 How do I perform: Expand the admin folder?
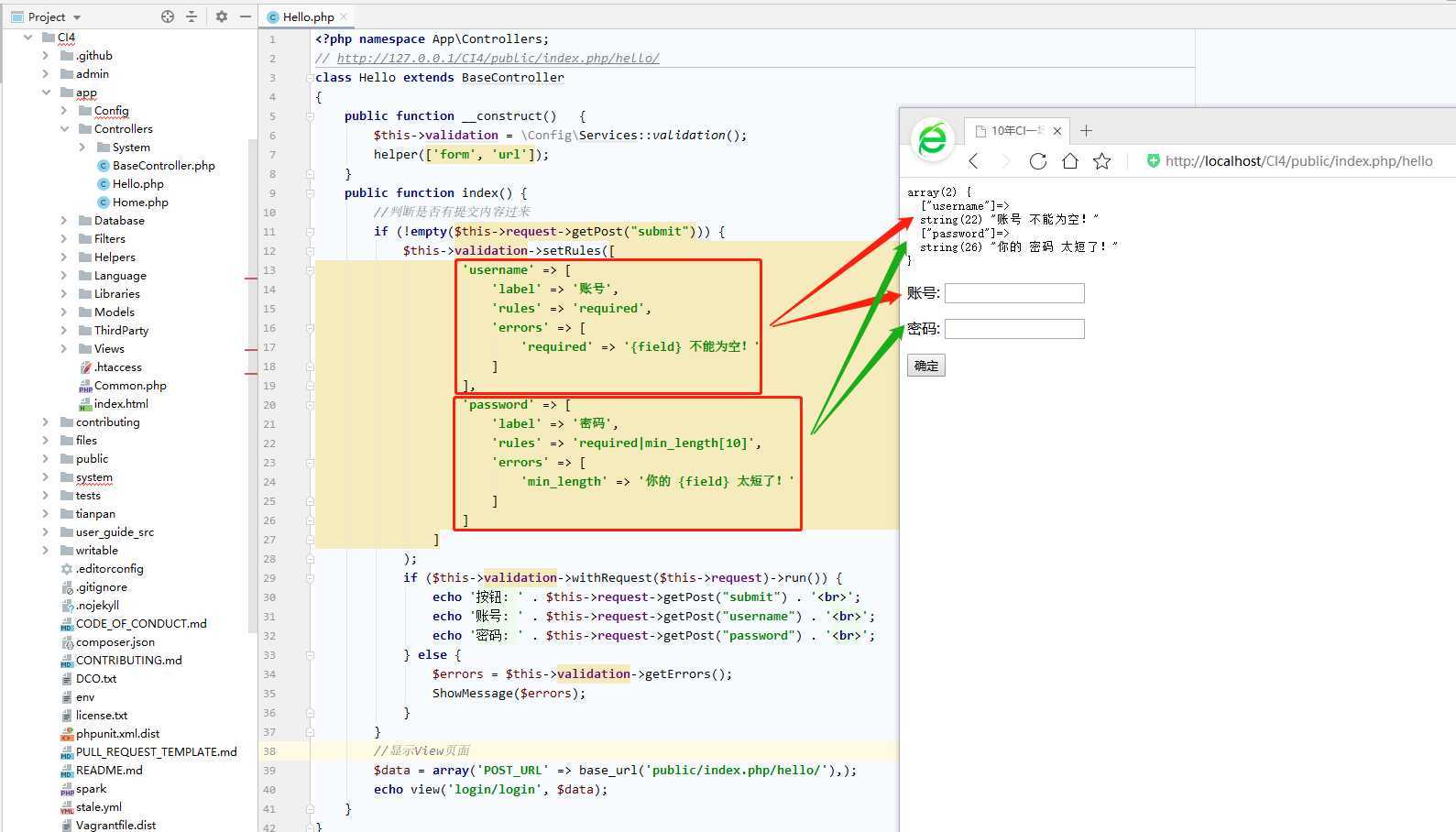coord(46,74)
